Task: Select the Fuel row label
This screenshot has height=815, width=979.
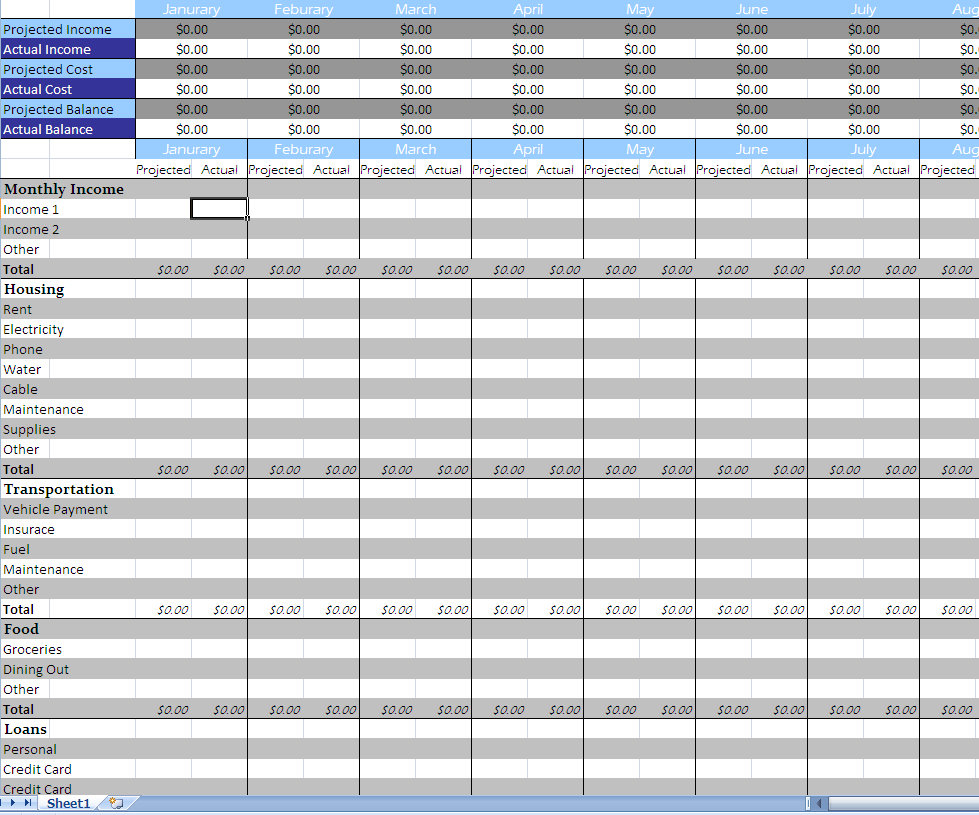Action: [16, 549]
